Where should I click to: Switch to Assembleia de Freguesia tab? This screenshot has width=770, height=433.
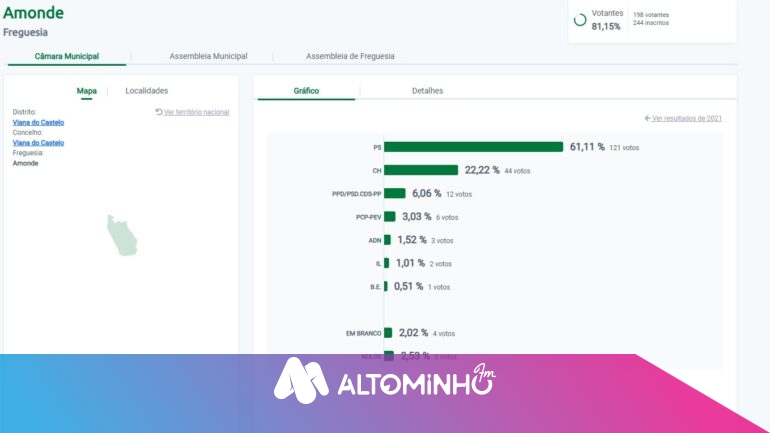(x=350, y=56)
